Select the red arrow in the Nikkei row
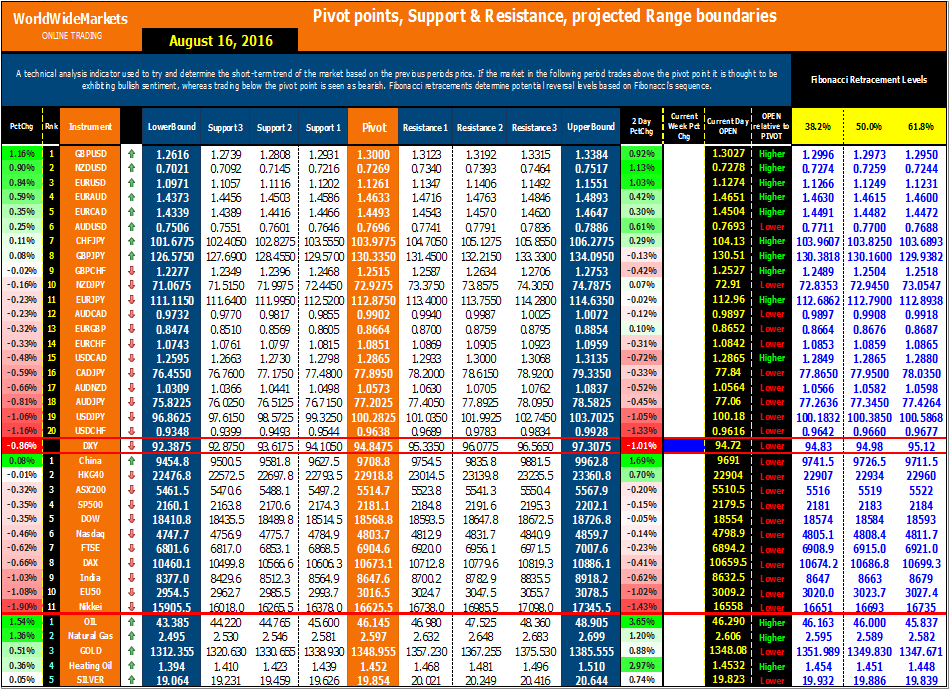 point(131,606)
